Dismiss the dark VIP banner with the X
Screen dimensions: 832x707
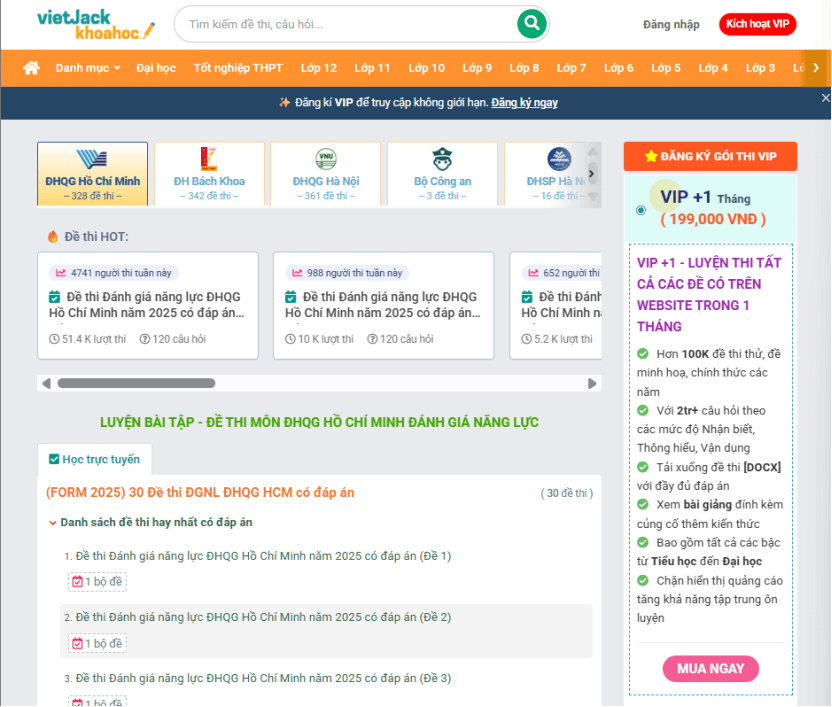point(824,98)
